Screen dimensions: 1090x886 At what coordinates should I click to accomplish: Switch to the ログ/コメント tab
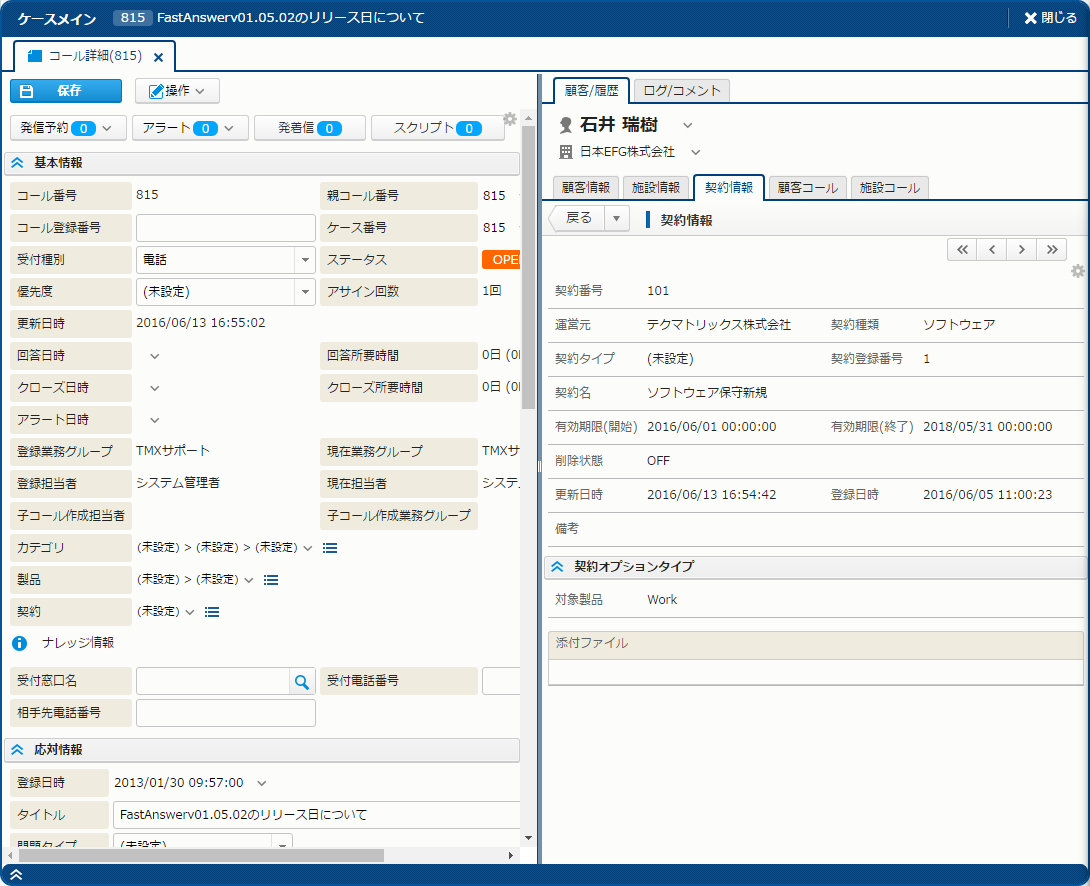[x=681, y=91]
